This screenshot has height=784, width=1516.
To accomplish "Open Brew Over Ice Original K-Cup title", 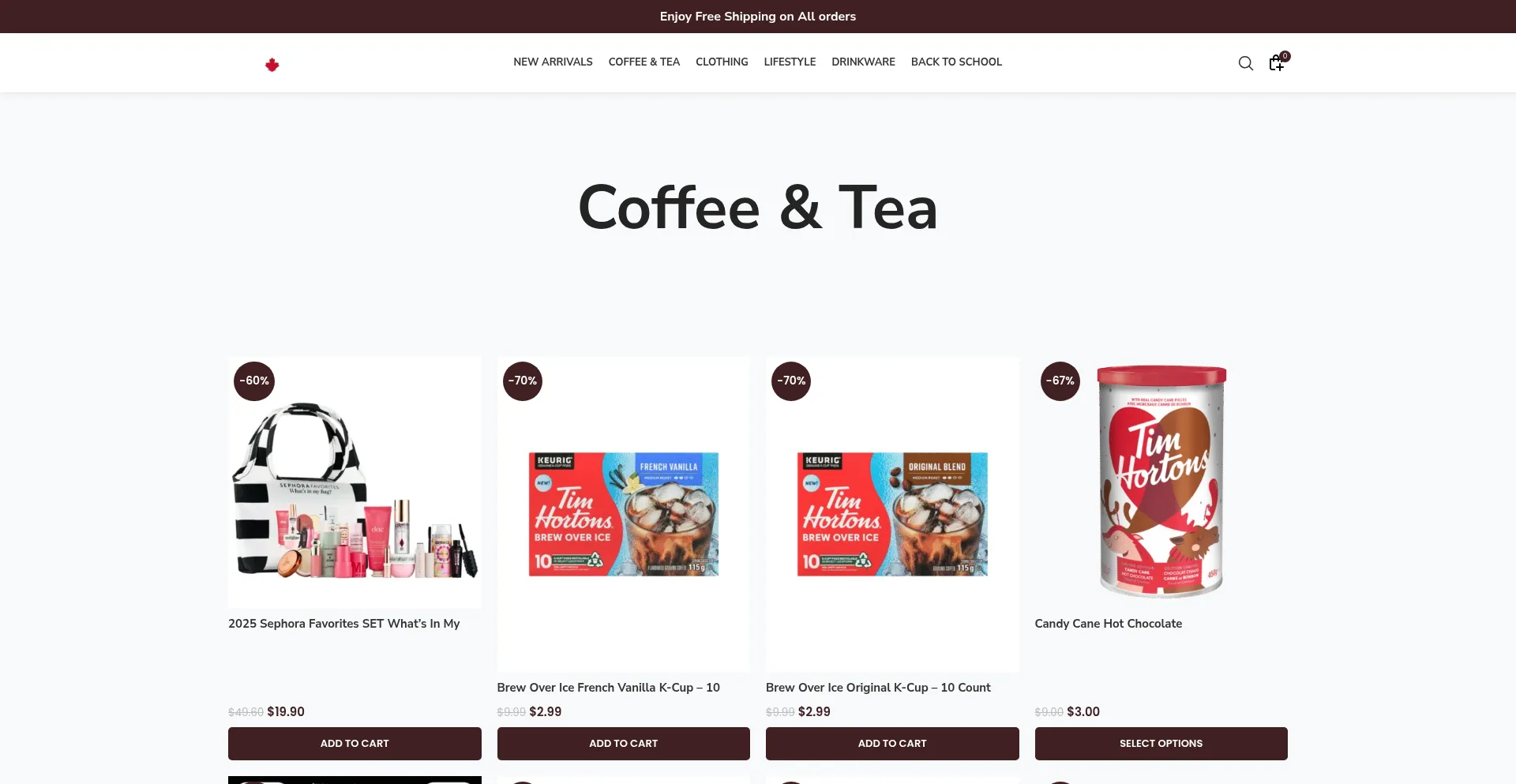I will pyautogui.click(x=878, y=688).
